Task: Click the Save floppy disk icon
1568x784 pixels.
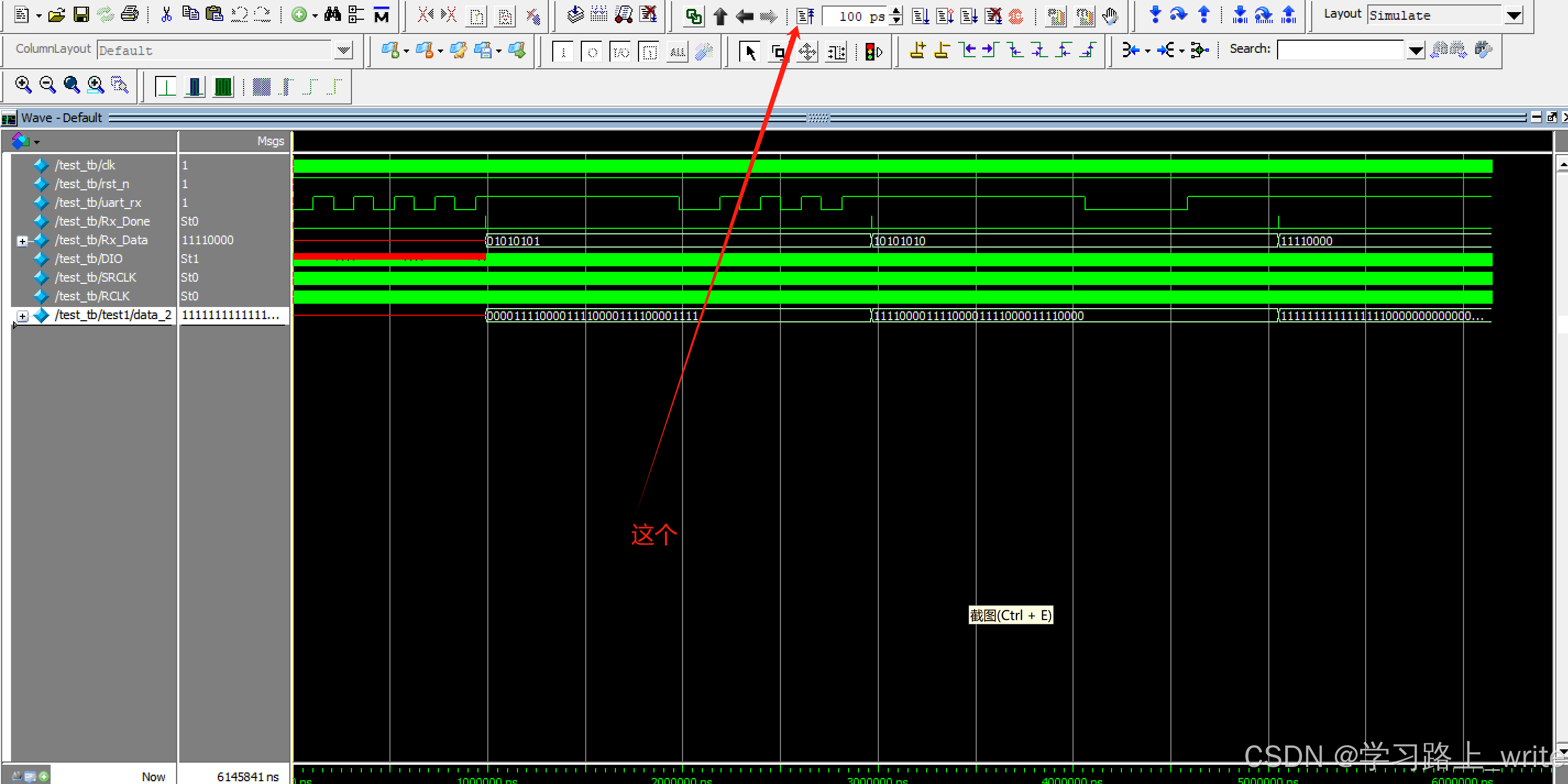Action: [81, 15]
